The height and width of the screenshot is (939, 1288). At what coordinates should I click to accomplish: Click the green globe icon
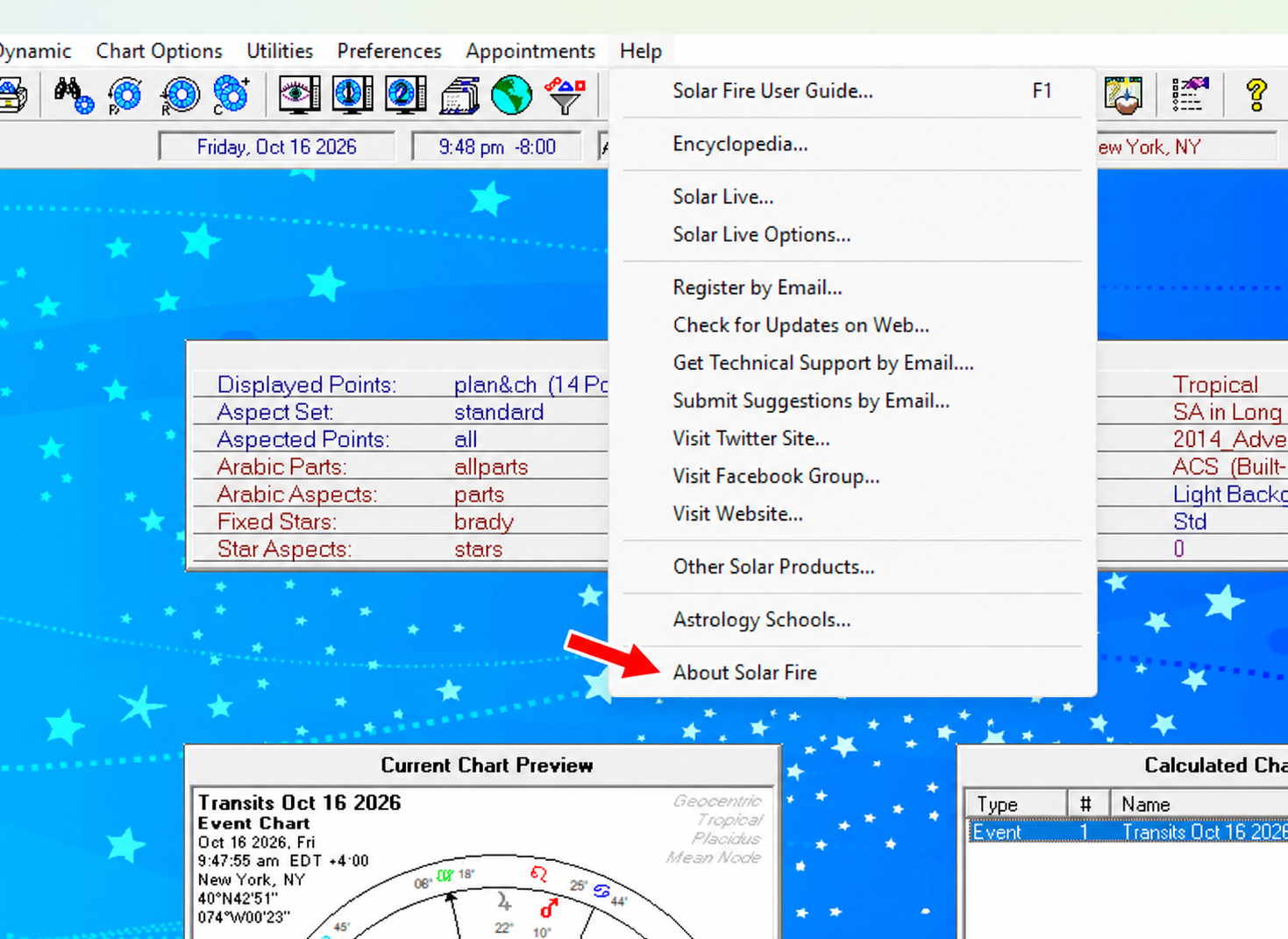click(511, 95)
